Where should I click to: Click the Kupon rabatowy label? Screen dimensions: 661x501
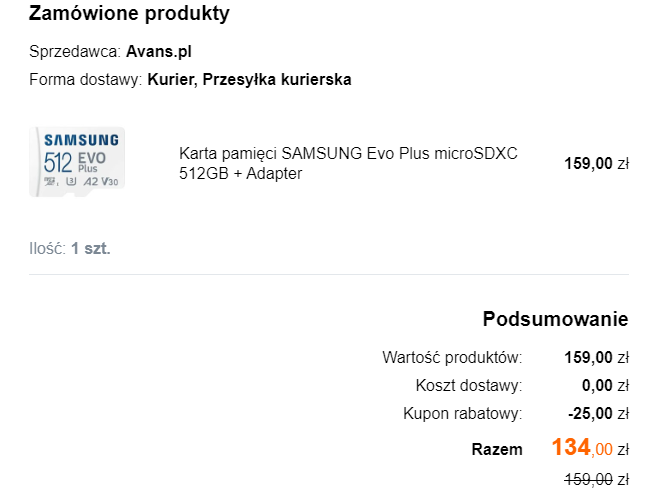click(462, 413)
